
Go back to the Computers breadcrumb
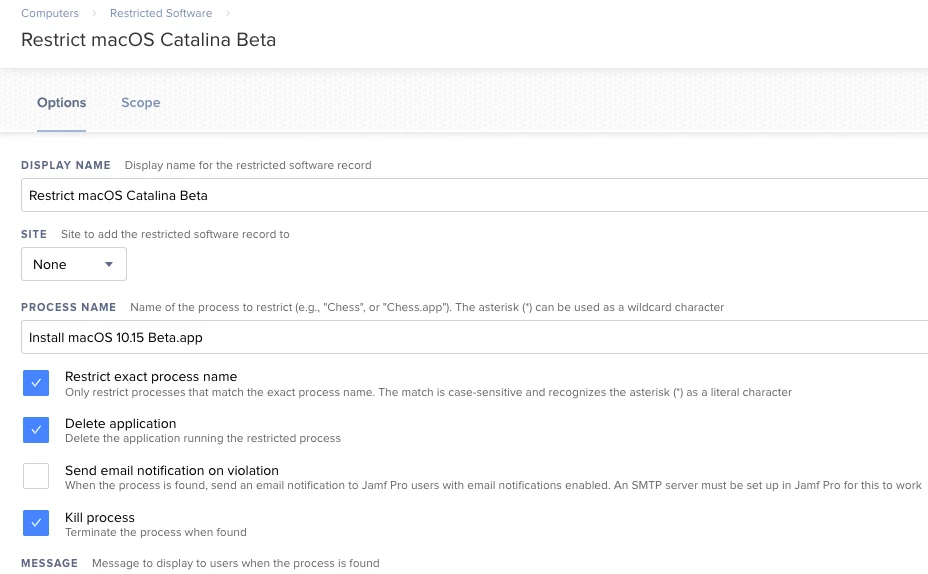[x=50, y=13]
